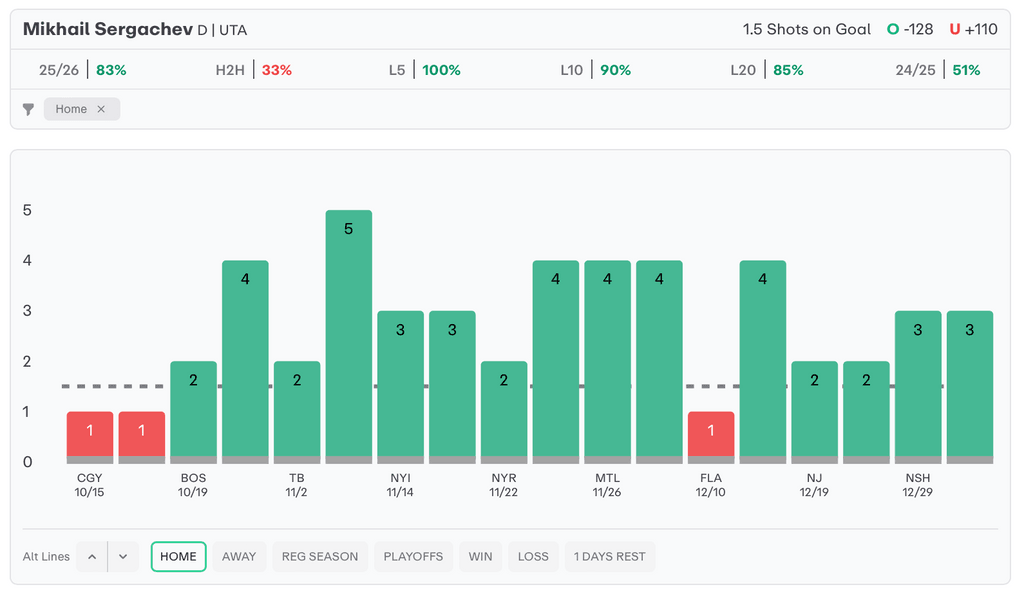
Task: Select the Under +110 odds
Action: [x=973, y=29]
